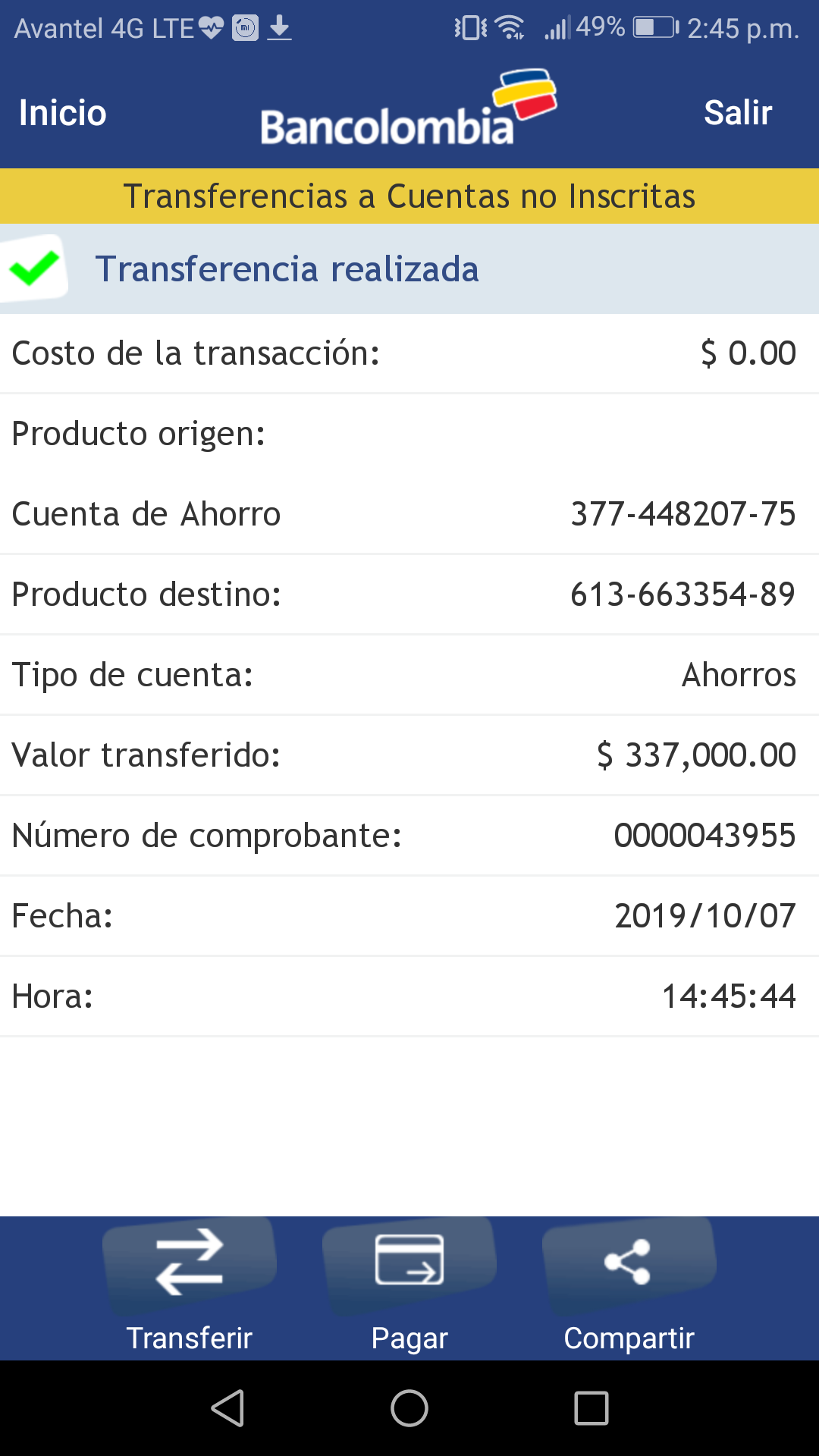The image size is (819, 1456).
Task: Log out with Salir
Action: click(x=738, y=113)
